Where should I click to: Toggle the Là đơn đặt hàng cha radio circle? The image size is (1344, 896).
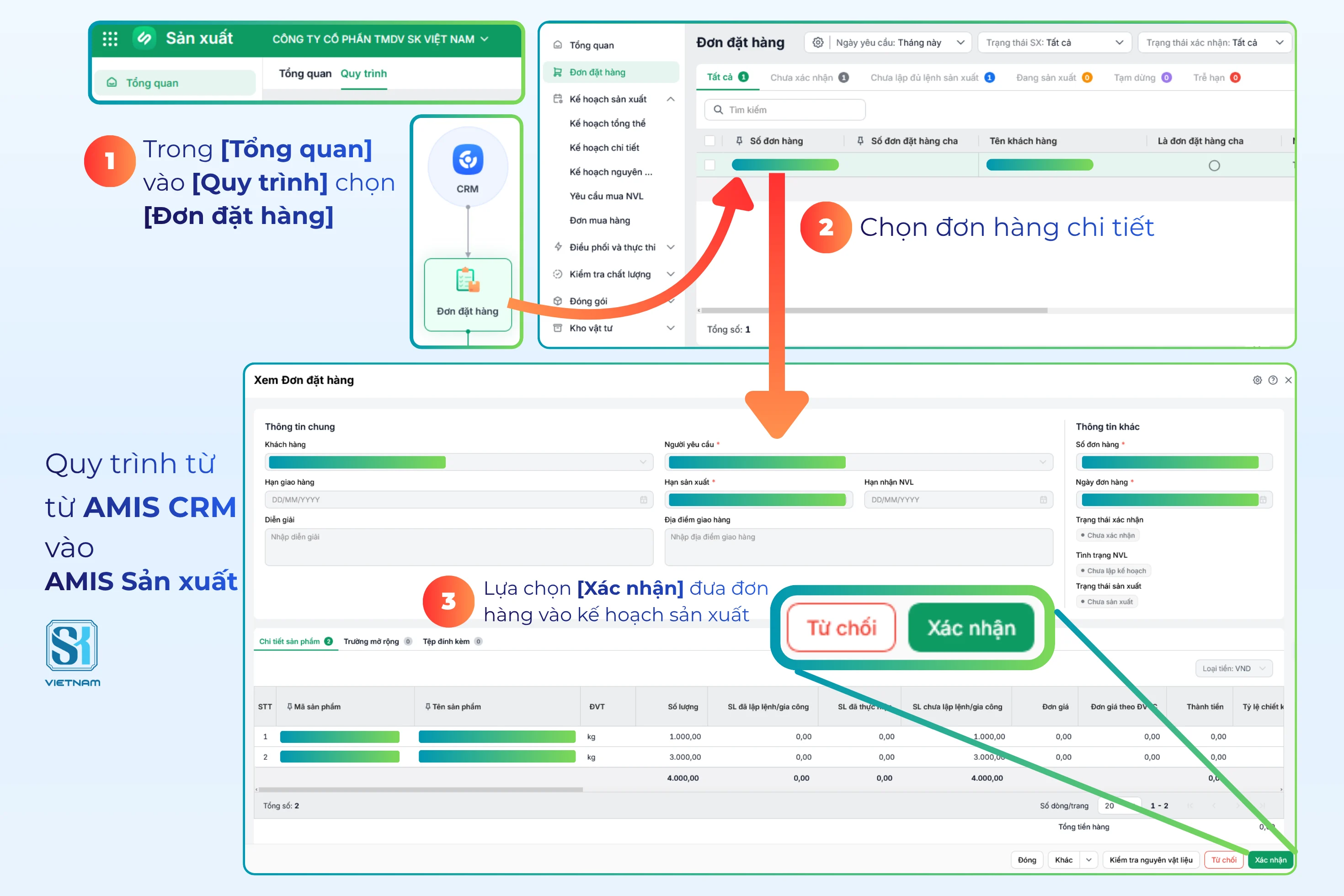click(1214, 165)
